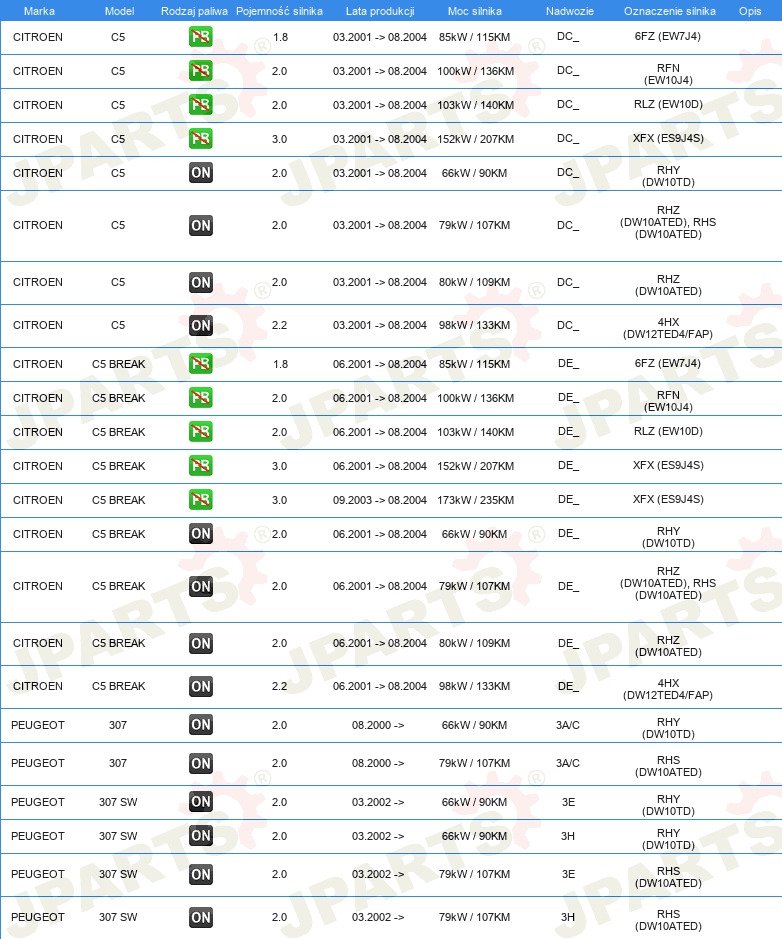782x939 pixels.
Task: Click ON diesel icon in Peugeot 307 79kW / 107KM row
Action: pos(201,764)
